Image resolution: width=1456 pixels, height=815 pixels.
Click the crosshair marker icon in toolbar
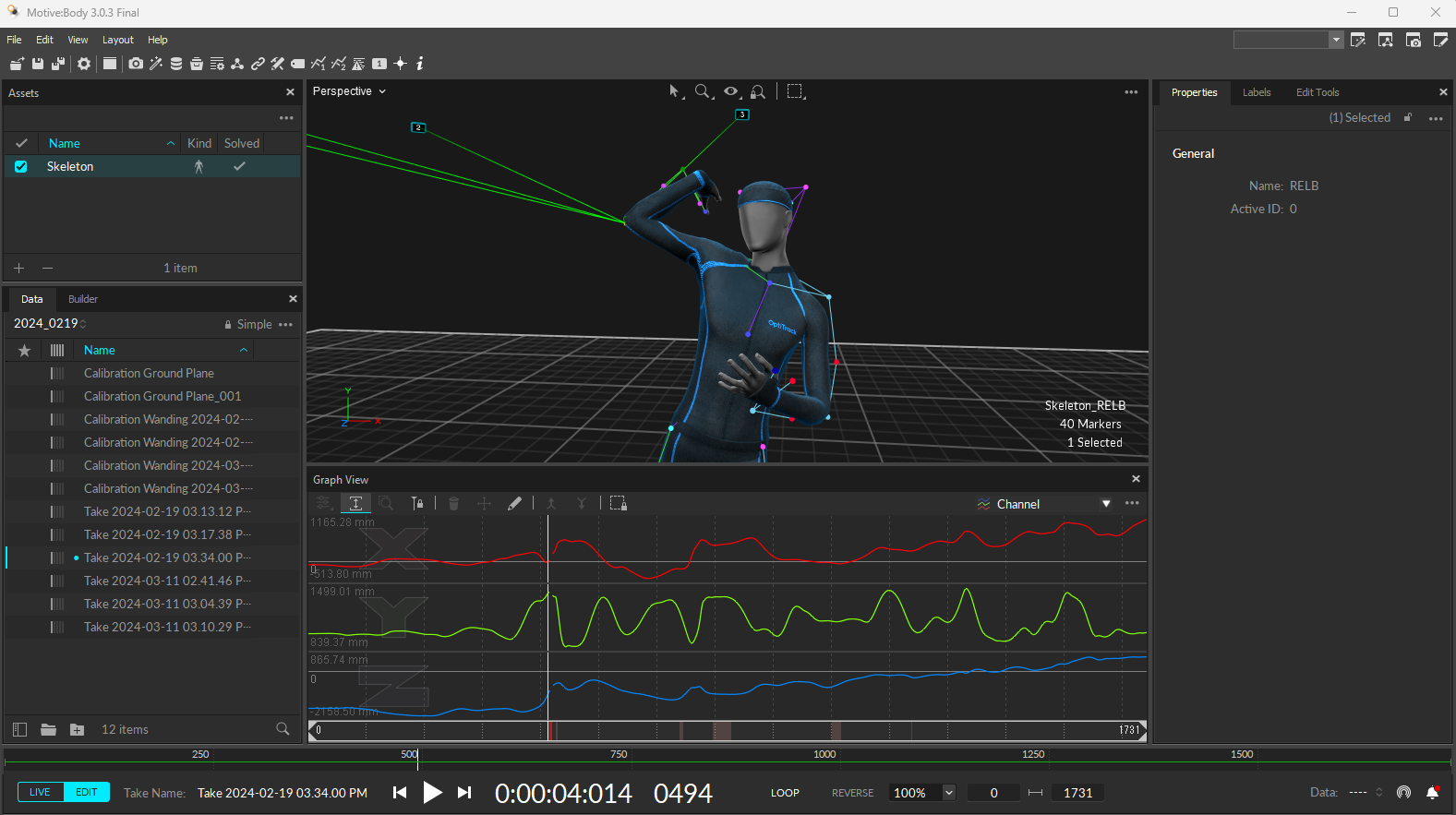[401, 64]
